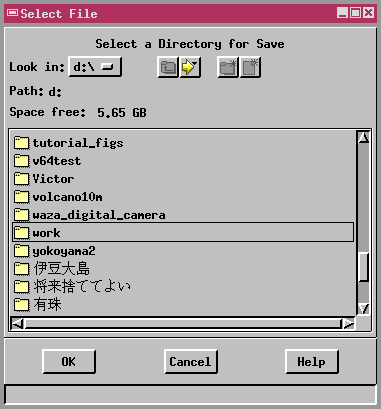Select the work folder name
This screenshot has height=409, width=381.
47,233
